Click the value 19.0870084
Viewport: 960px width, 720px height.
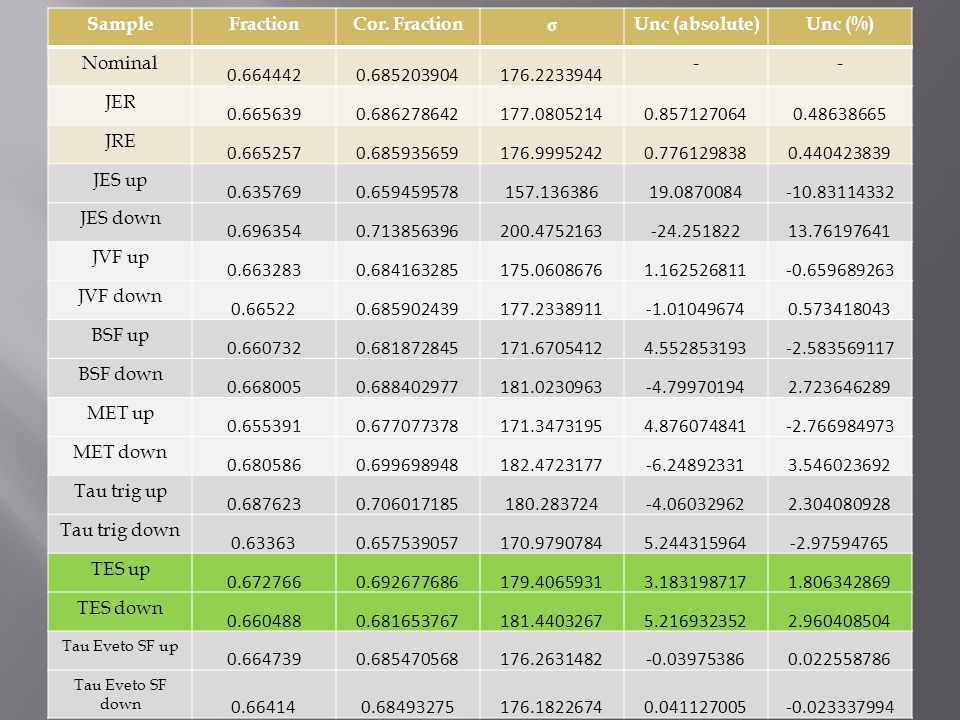[696, 192]
